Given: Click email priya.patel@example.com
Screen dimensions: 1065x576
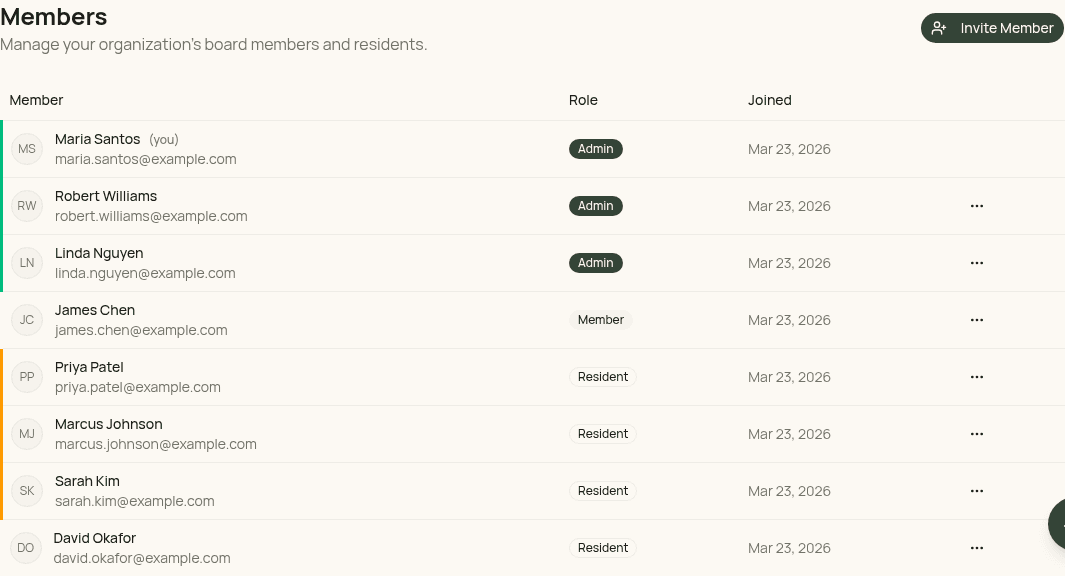Looking at the screenshot, I should coord(137,387).
